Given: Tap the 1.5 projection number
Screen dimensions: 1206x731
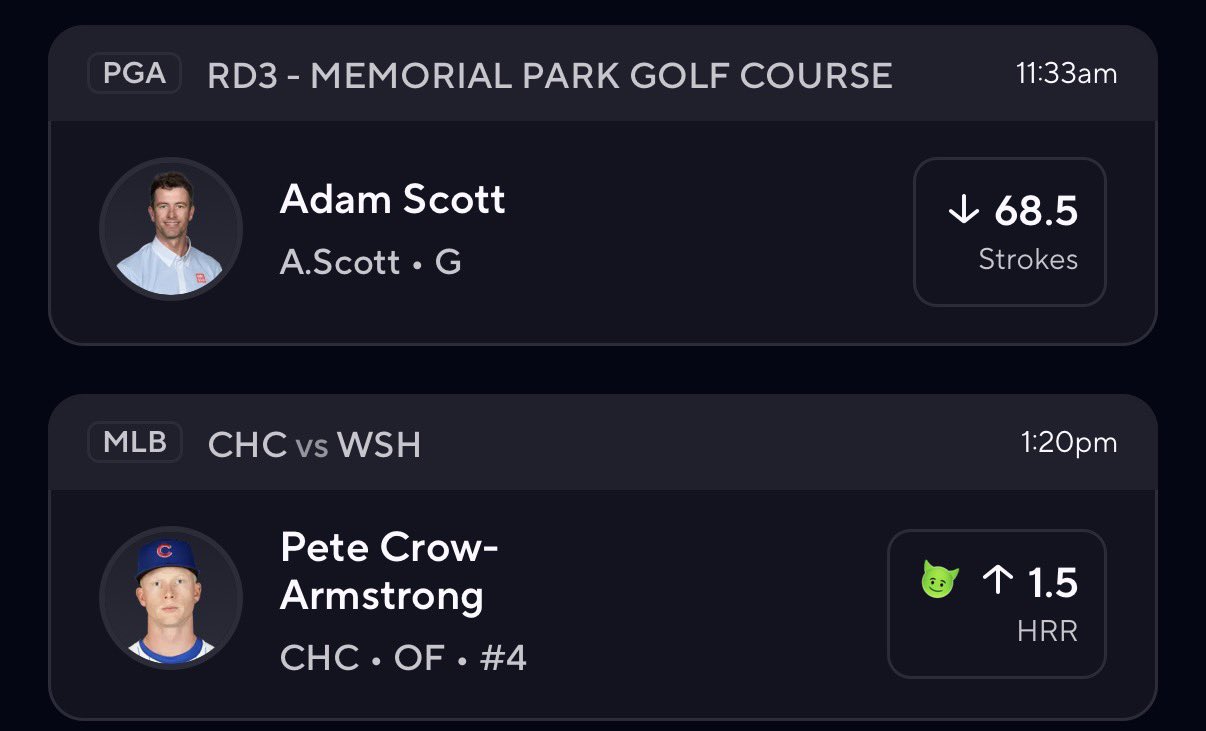Looking at the screenshot, I should point(1053,582).
